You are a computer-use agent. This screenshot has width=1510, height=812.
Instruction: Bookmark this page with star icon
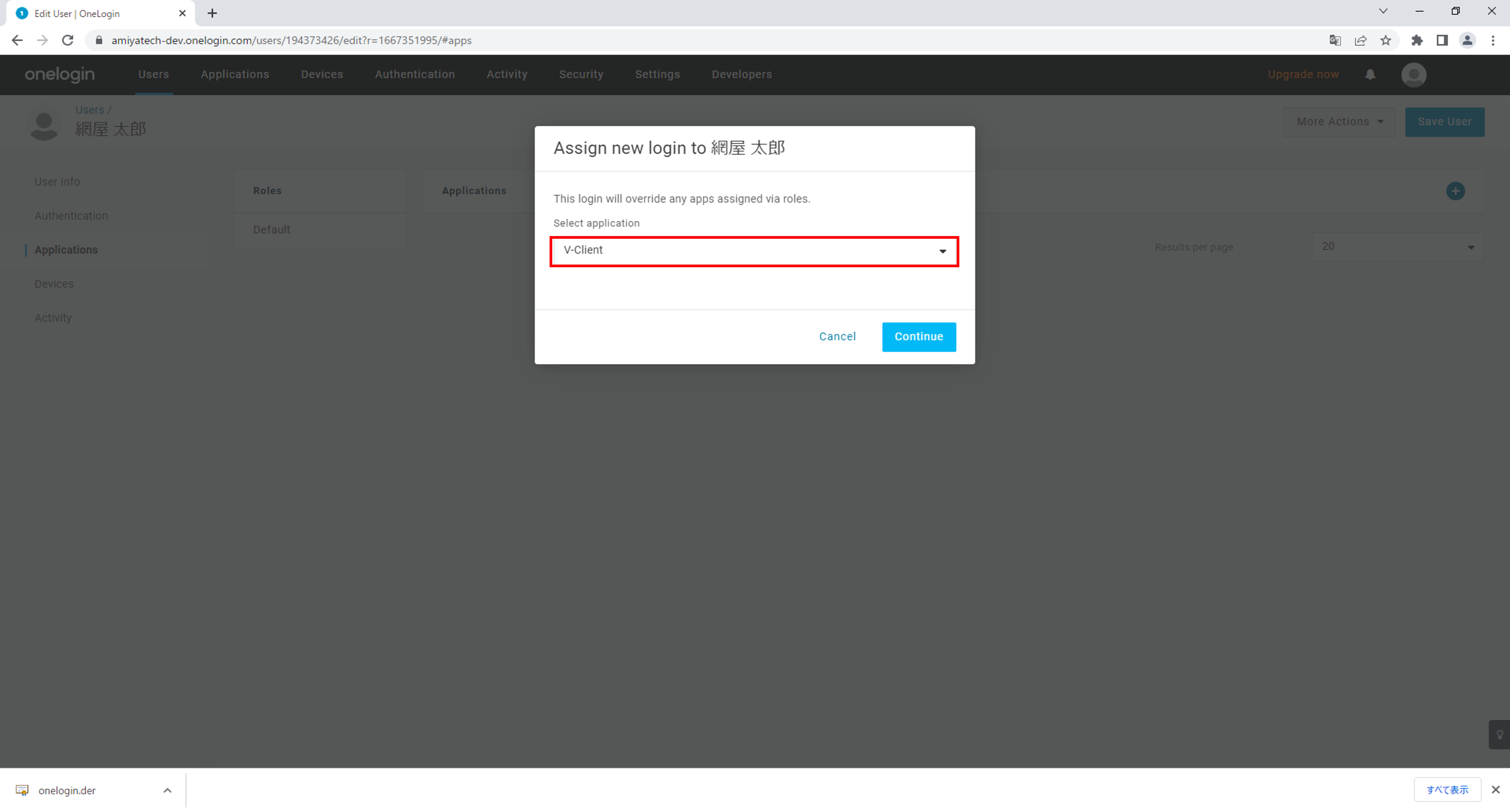point(1385,40)
